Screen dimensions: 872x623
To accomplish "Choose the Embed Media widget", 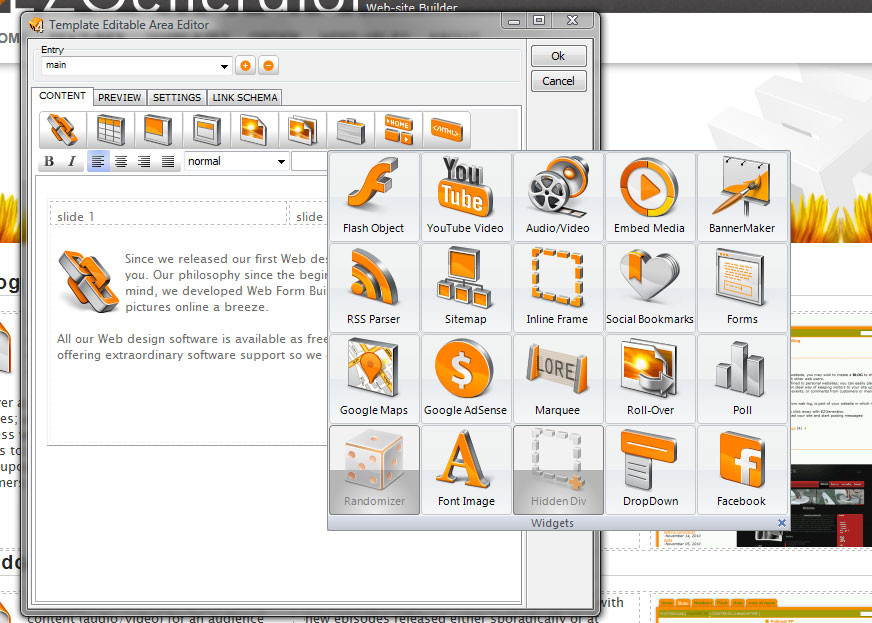I will 650,197.
